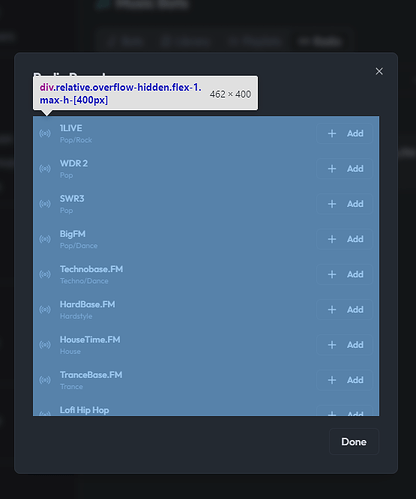This screenshot has width=416, height=499.
Task: Click the broadcast icon next to WDR 2
Action: (x=45, y=169)
